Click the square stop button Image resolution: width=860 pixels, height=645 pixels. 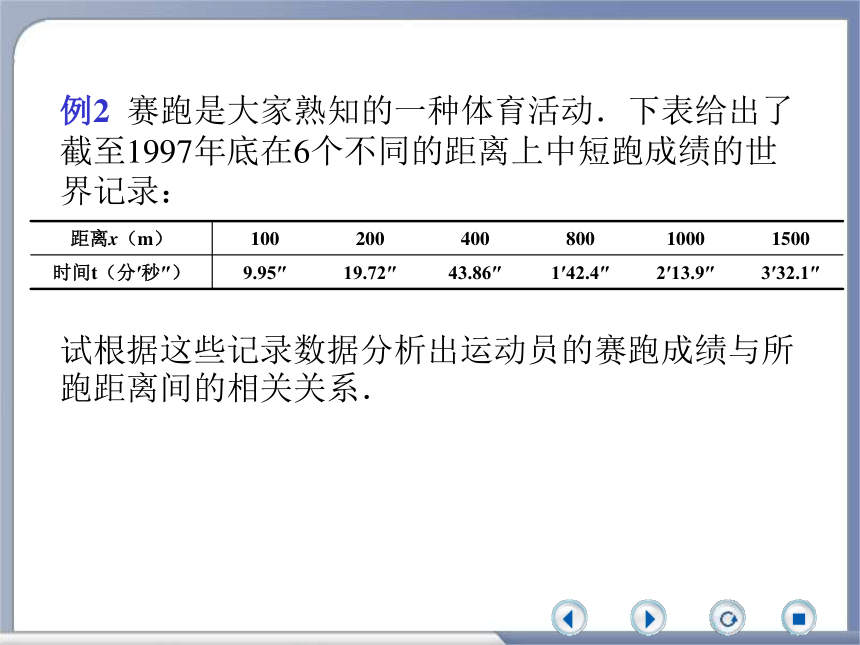(x=799, y=618)
